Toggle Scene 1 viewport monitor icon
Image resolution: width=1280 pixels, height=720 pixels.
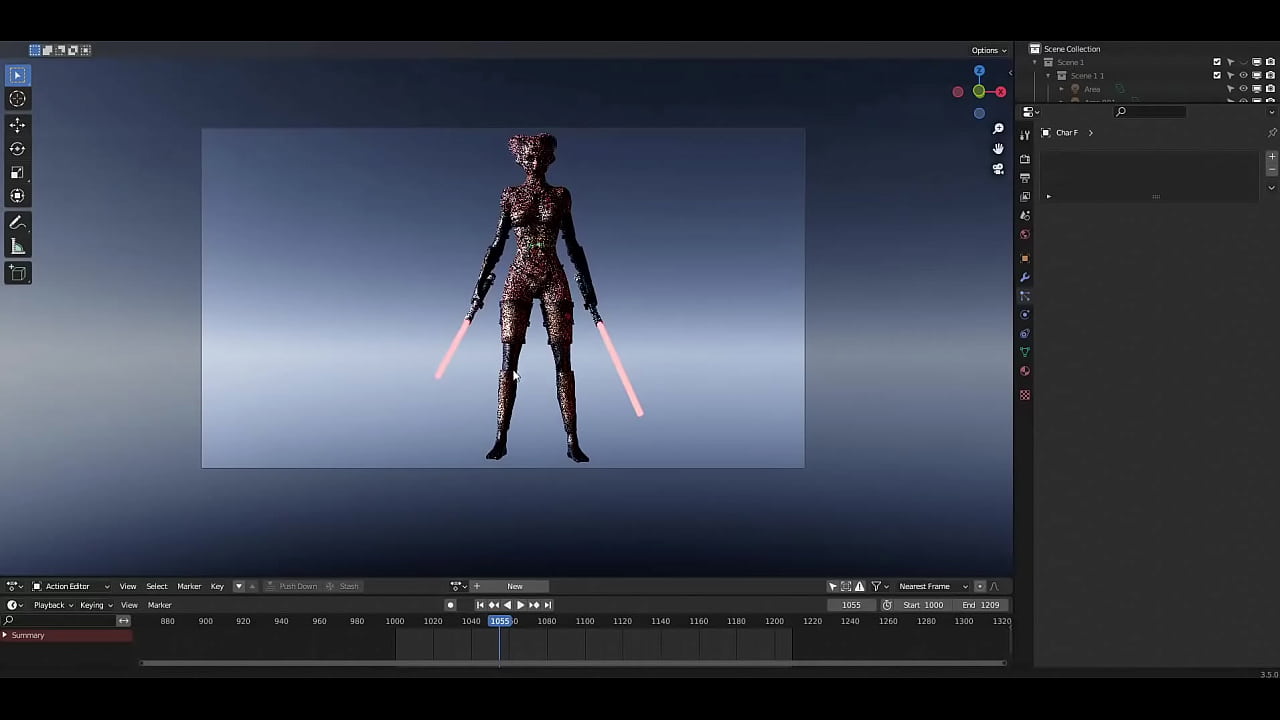(x=1257, y=62)
